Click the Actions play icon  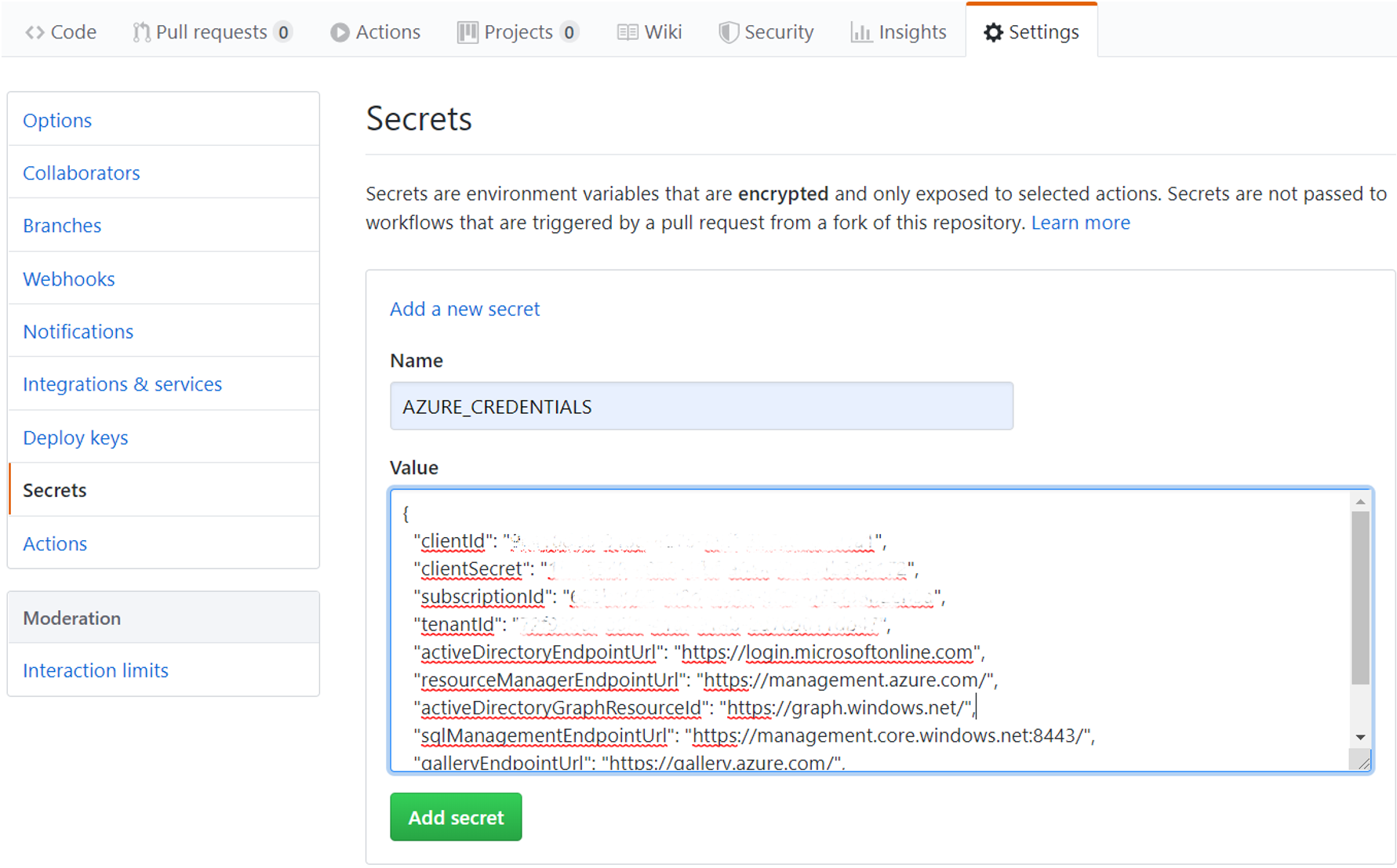[x=340, y=32]
